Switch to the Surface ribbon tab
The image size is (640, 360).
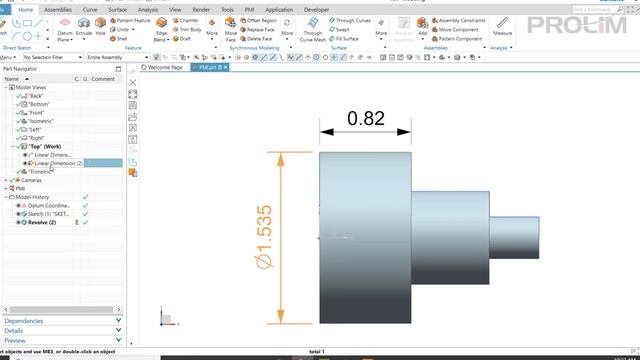(x=118, y=9)
